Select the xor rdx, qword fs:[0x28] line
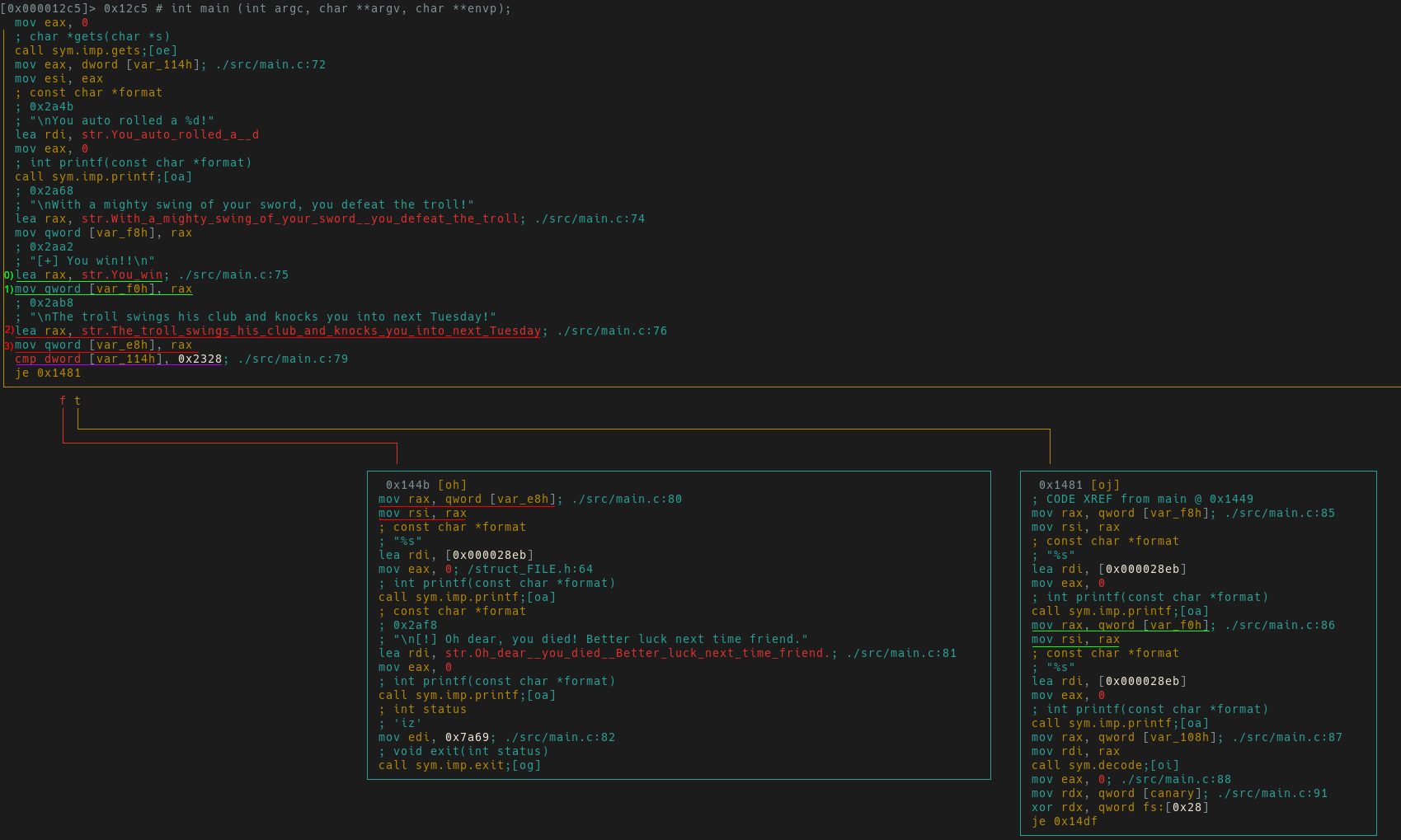1401x840 pixels. (1120, 807)
